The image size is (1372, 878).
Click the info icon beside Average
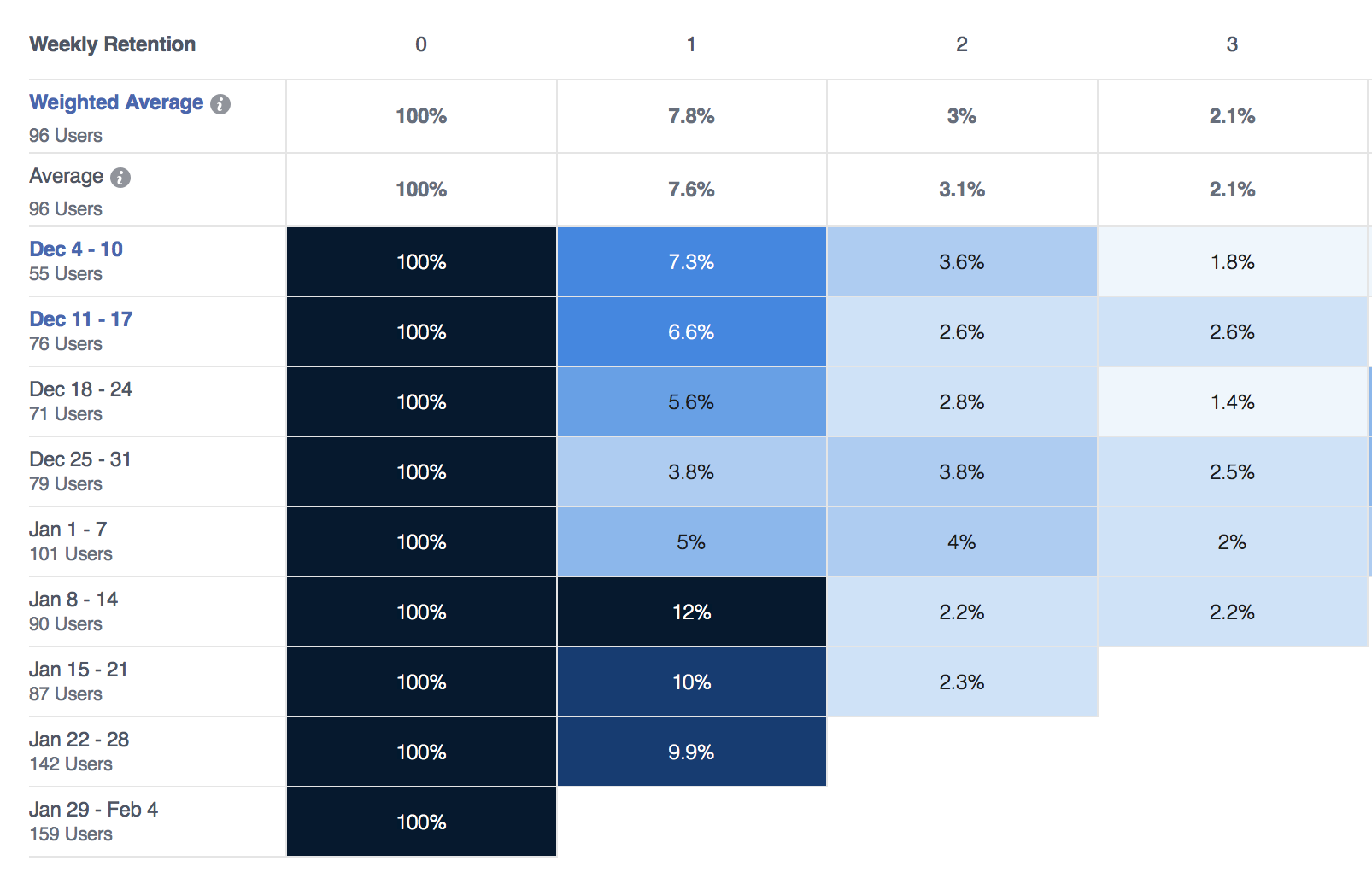coord(120,178)
